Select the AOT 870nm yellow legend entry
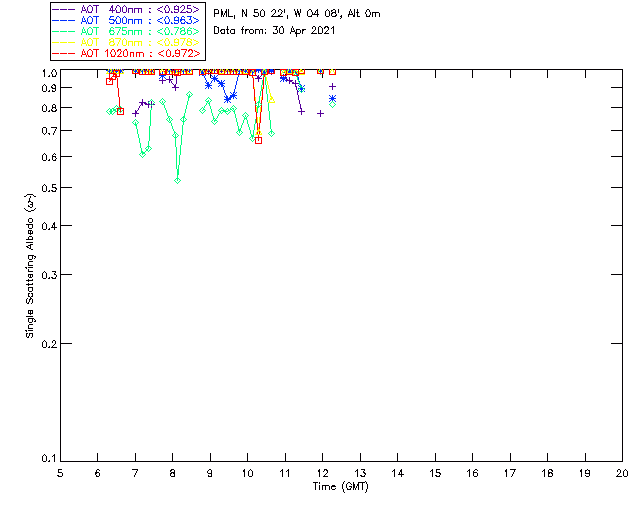The image size is (640, 512). pos(127,42)
